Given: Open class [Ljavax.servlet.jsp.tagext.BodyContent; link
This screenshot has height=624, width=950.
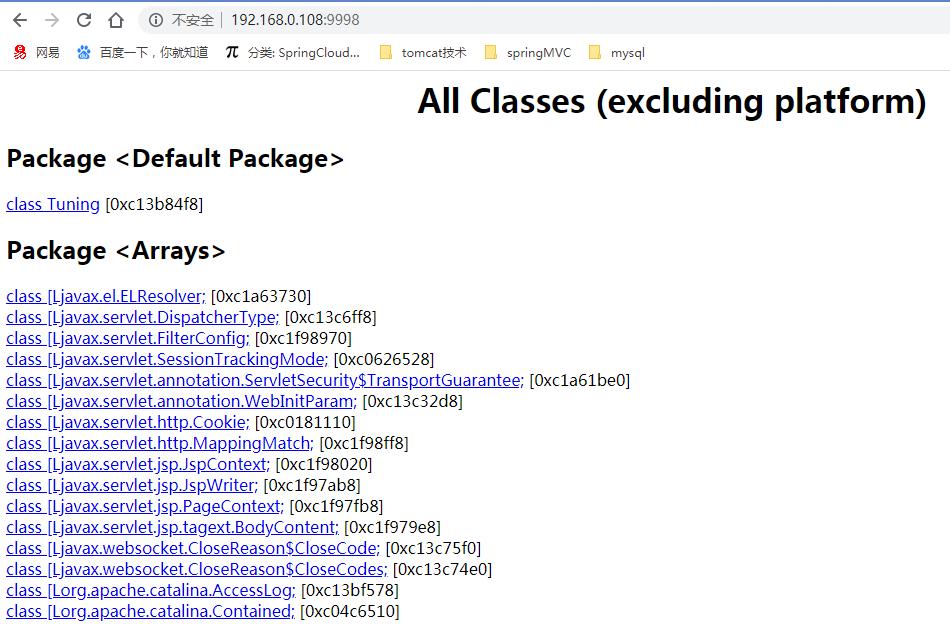Looking at the screenshot, I should pyautogui.click(x=173, y=528).
